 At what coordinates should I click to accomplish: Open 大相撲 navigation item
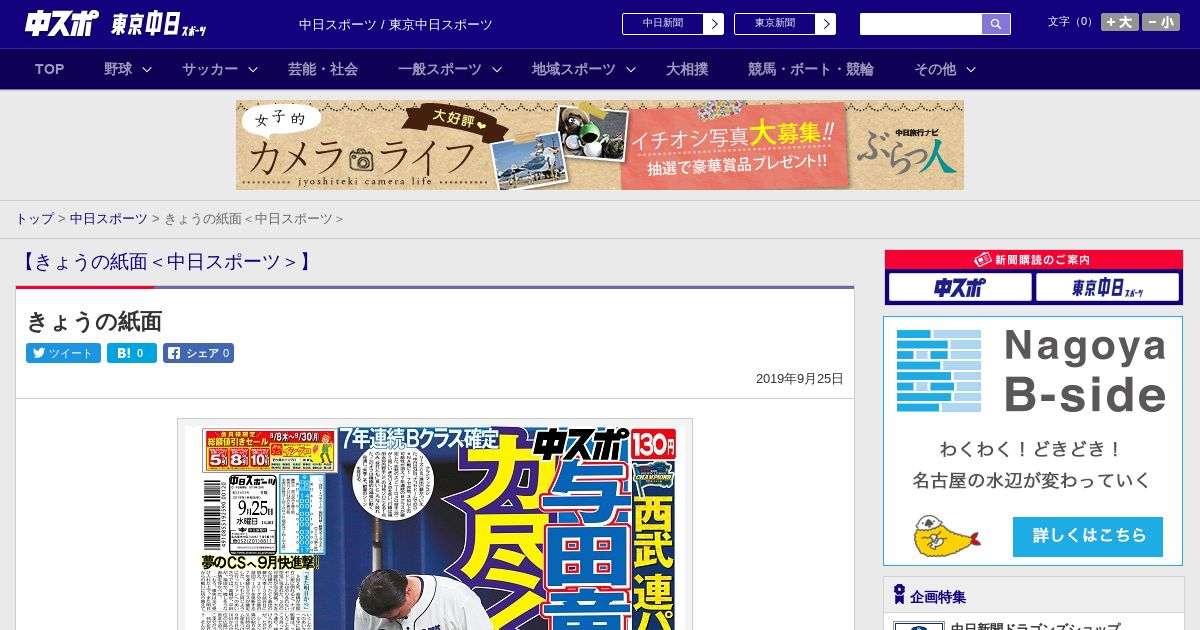click(687, 69)
